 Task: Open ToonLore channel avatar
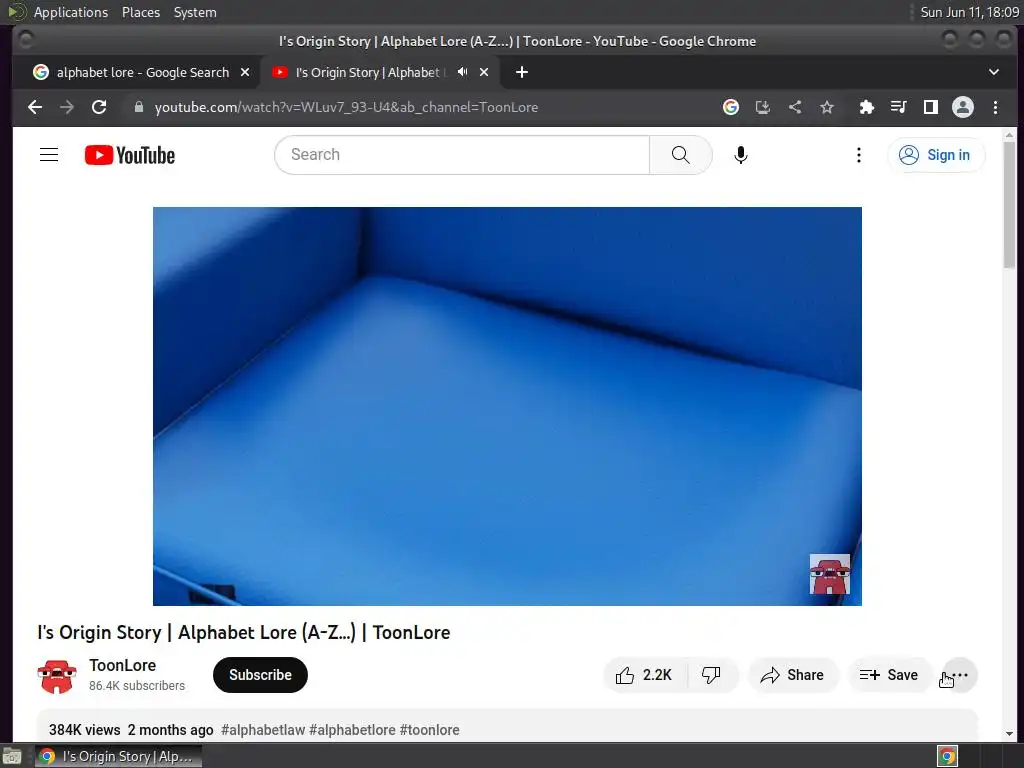[x=57, y=675]
